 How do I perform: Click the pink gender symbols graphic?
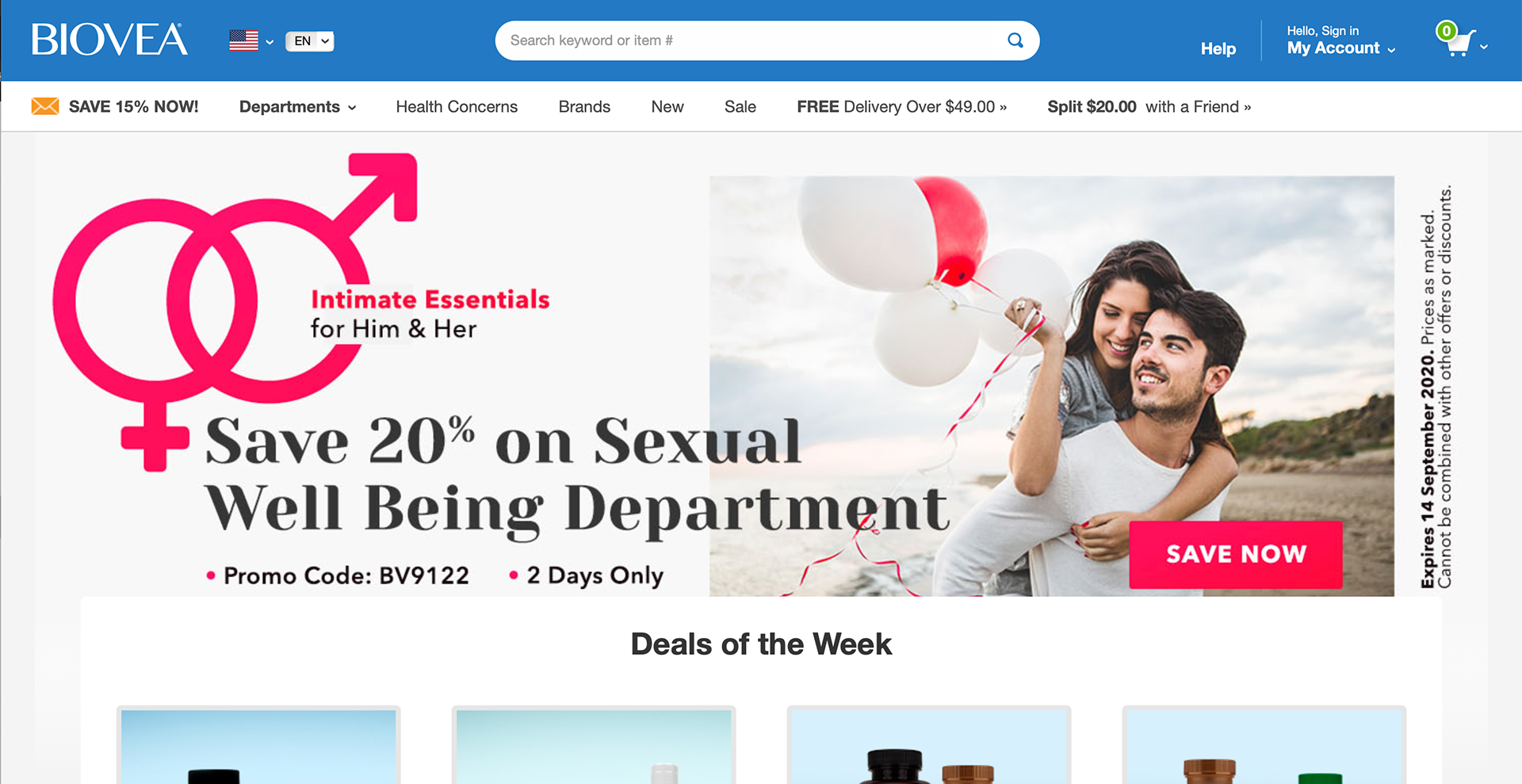pos(235,312)
